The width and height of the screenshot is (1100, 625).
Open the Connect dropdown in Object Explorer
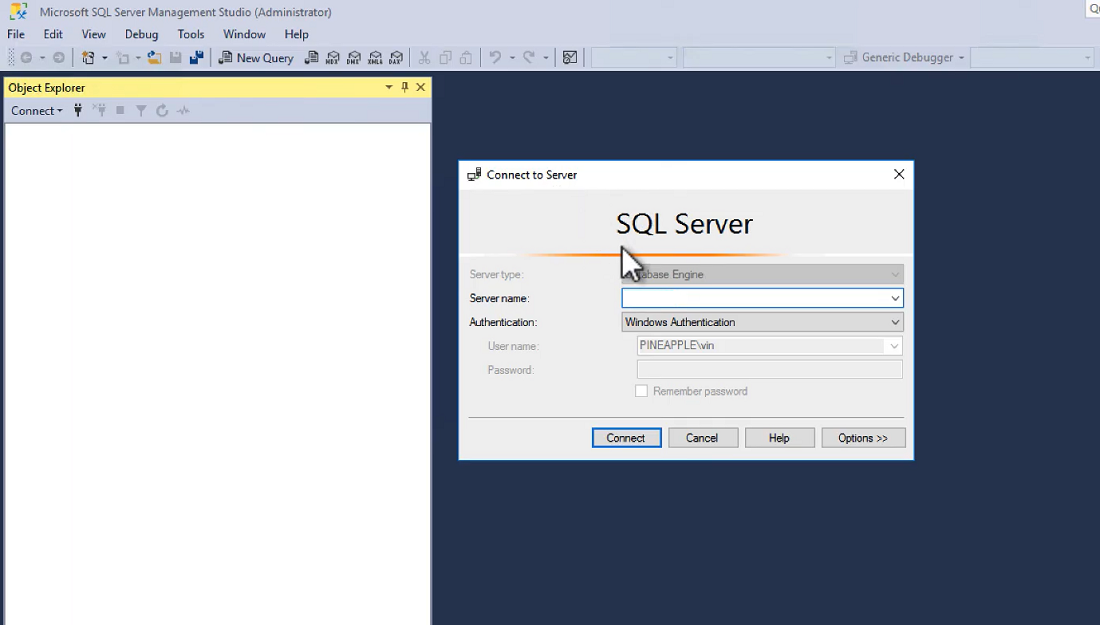pyautogui.click(x=36, y=111)
